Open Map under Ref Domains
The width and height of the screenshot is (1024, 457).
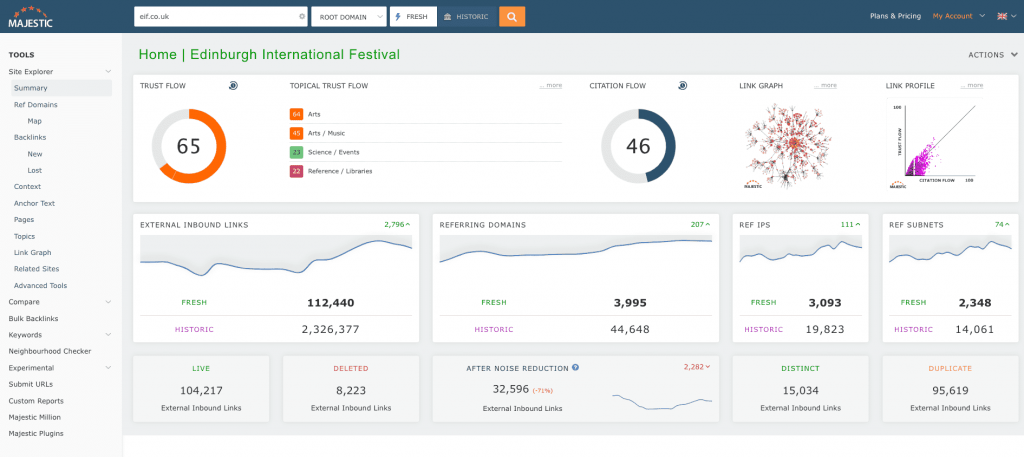click(x=35, y=121)
